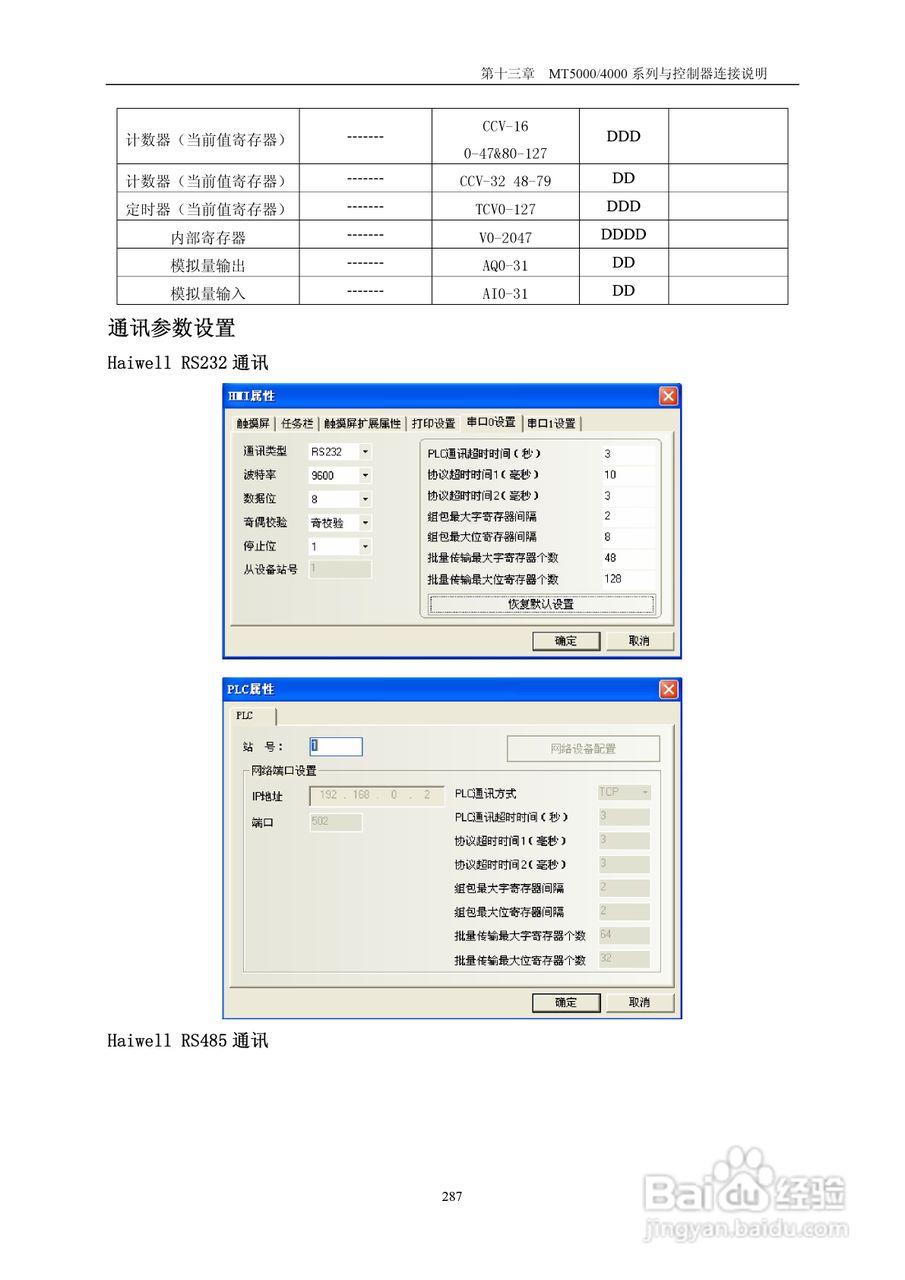Click the 网络设备配置 button
The width and height of the screenshot is (905, 1280).
tap(583, 748)
